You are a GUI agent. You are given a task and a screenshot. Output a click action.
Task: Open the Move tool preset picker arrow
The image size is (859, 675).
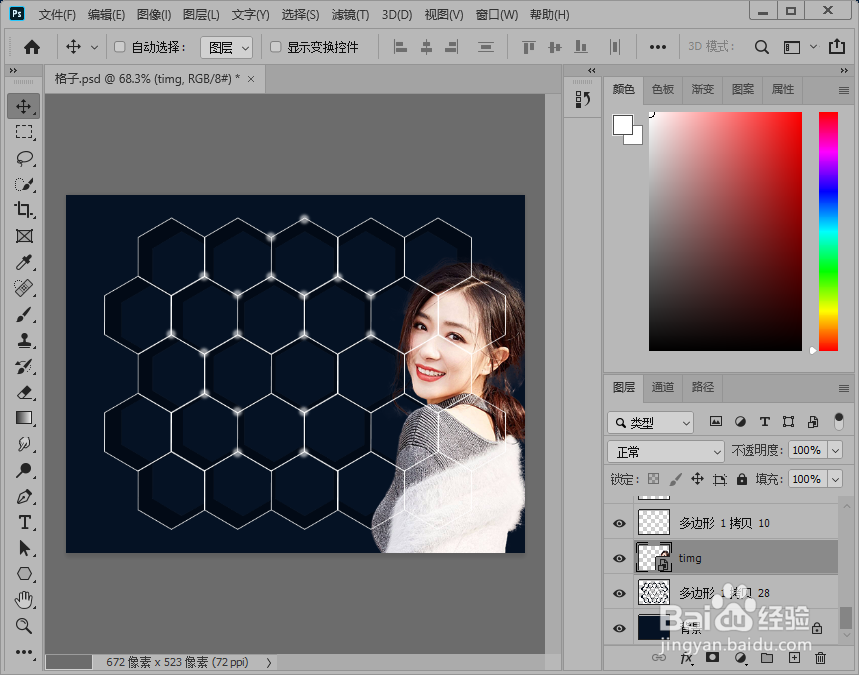coord(94,48)
